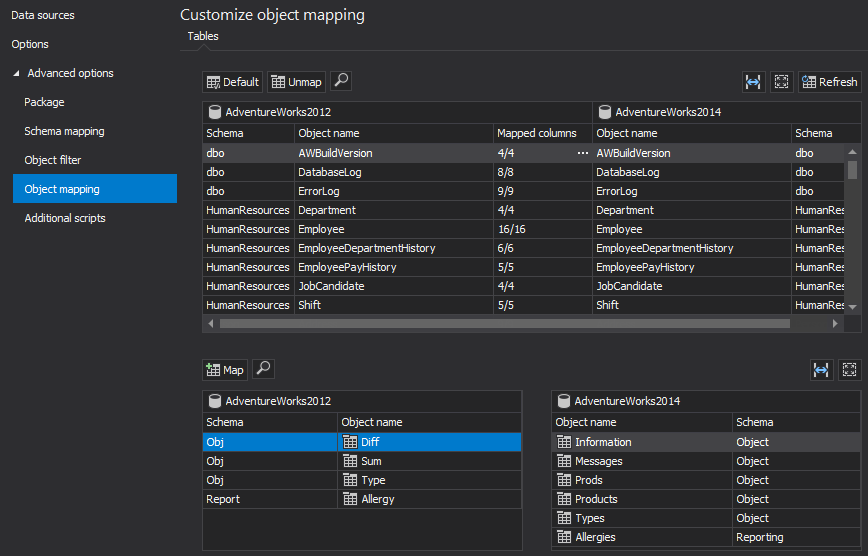Open column mapping ellipsis for AWBuildVersion
The image size is (868, 556).
point(583,153)
